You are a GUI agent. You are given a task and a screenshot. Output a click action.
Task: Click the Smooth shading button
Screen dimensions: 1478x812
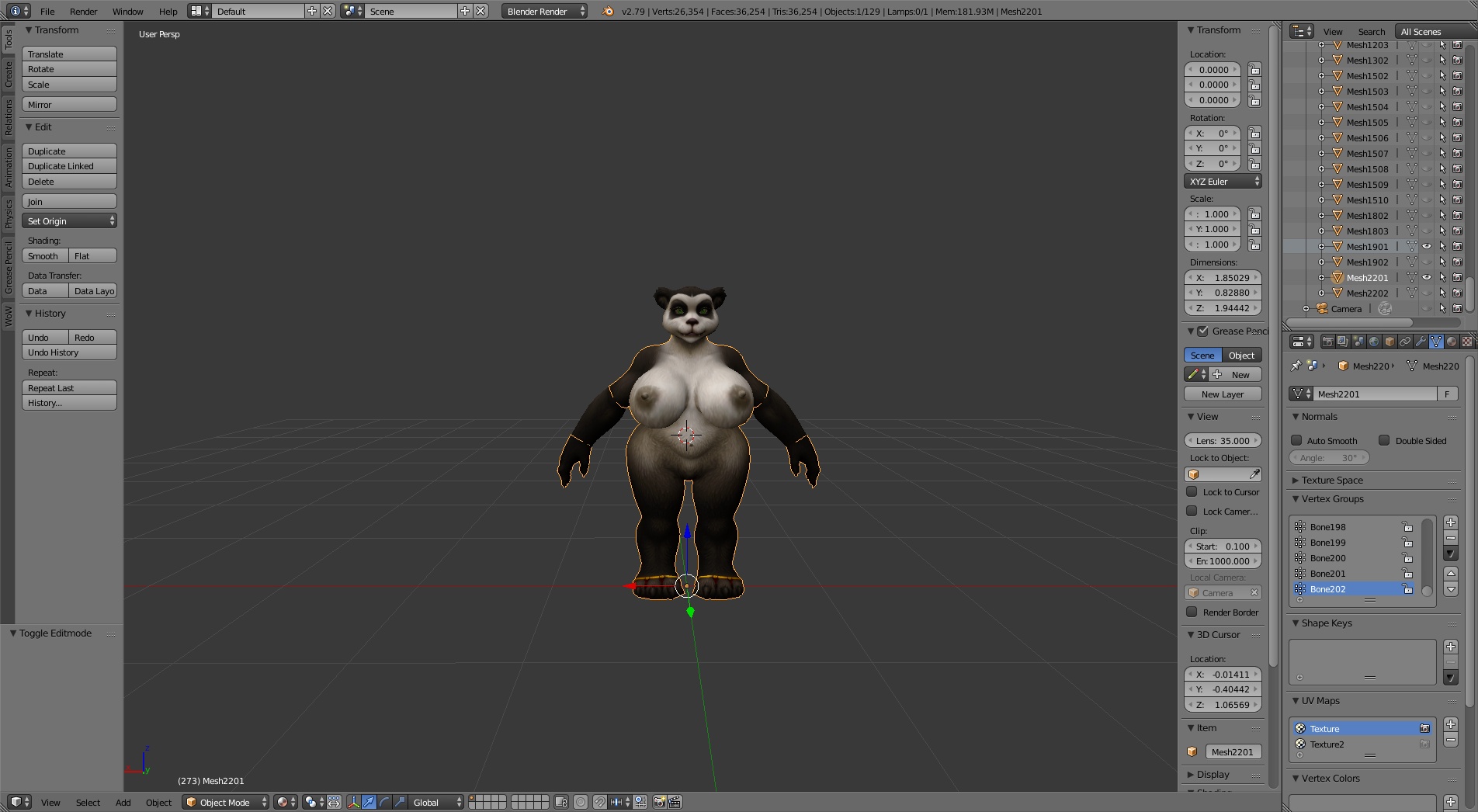pyautogui.click(x=45, y=255)
